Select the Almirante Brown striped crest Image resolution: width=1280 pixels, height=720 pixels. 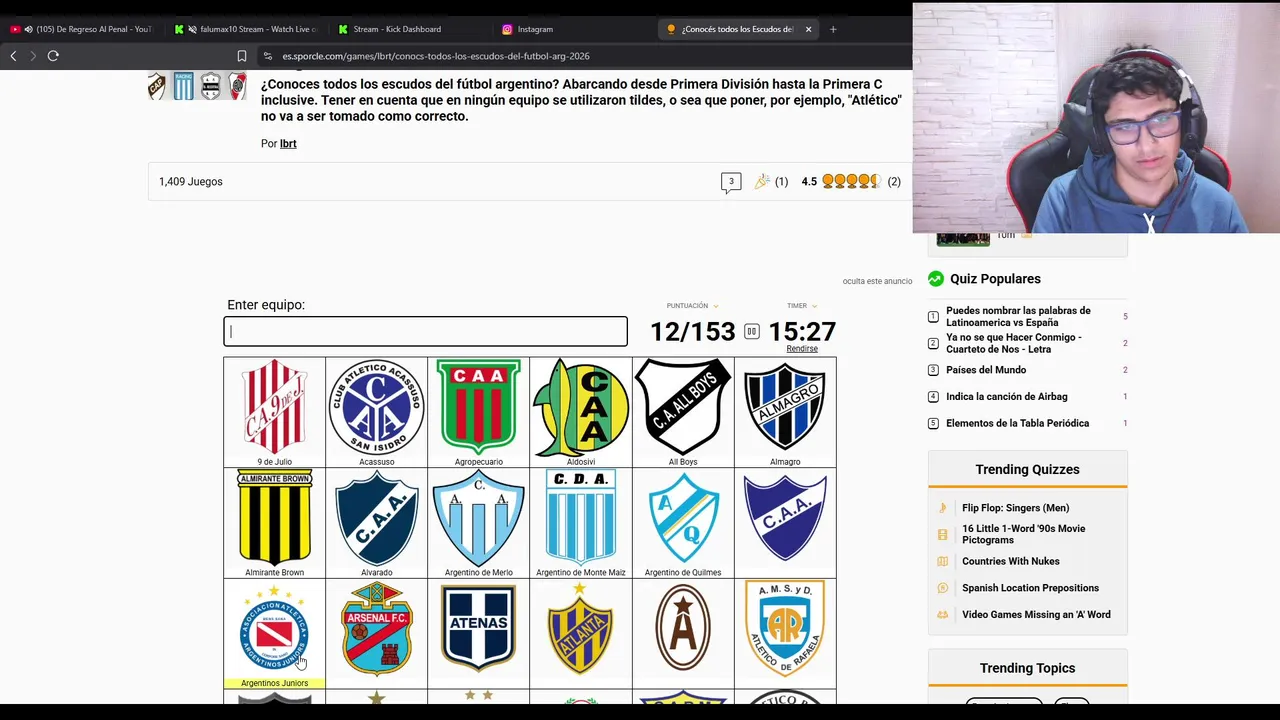pyautogui.click(x=274, y=519)
